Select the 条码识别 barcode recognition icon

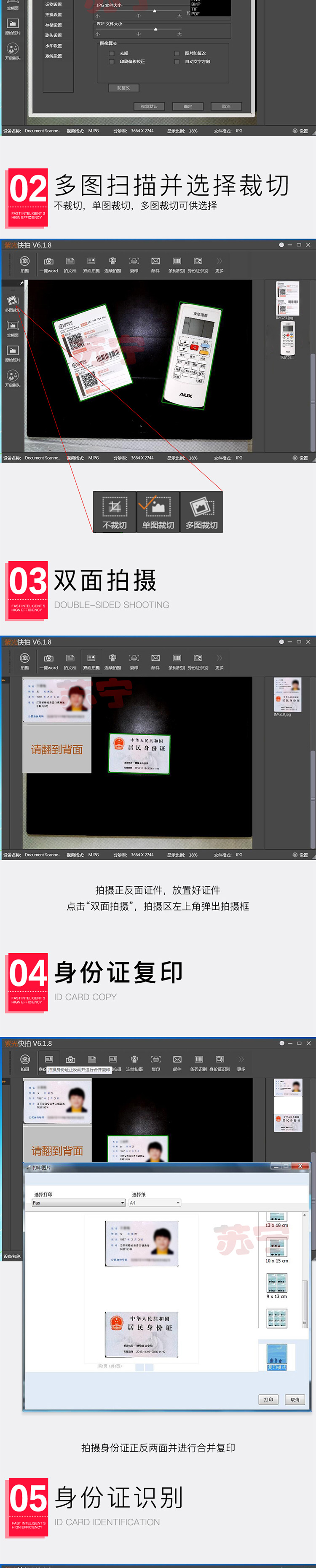pyautogui.click(x=177, y=263)
